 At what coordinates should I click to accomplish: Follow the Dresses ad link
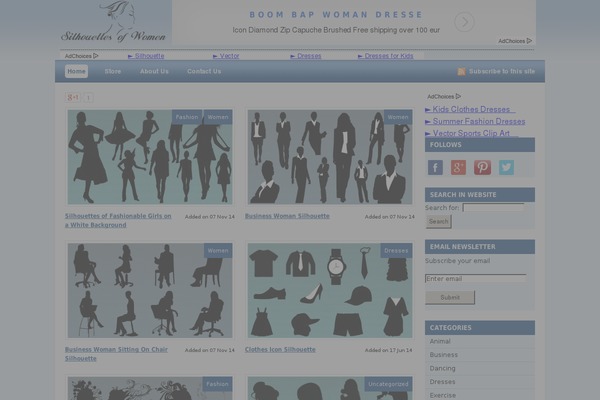click(306, 56)
